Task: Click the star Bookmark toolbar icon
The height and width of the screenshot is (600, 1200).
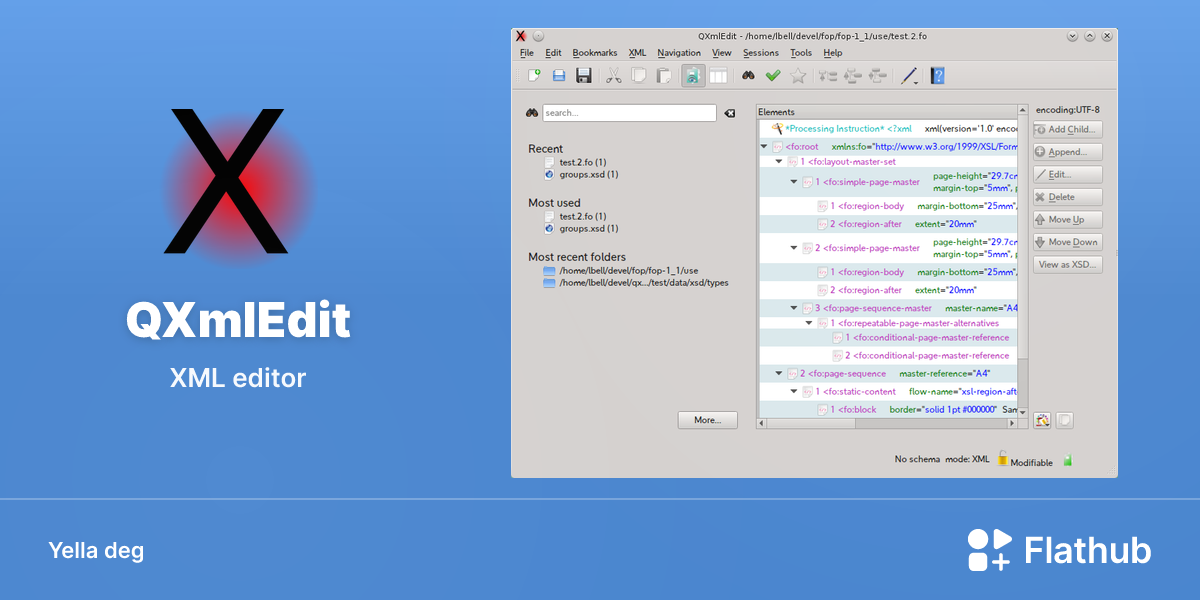Action: coord(798,75)
